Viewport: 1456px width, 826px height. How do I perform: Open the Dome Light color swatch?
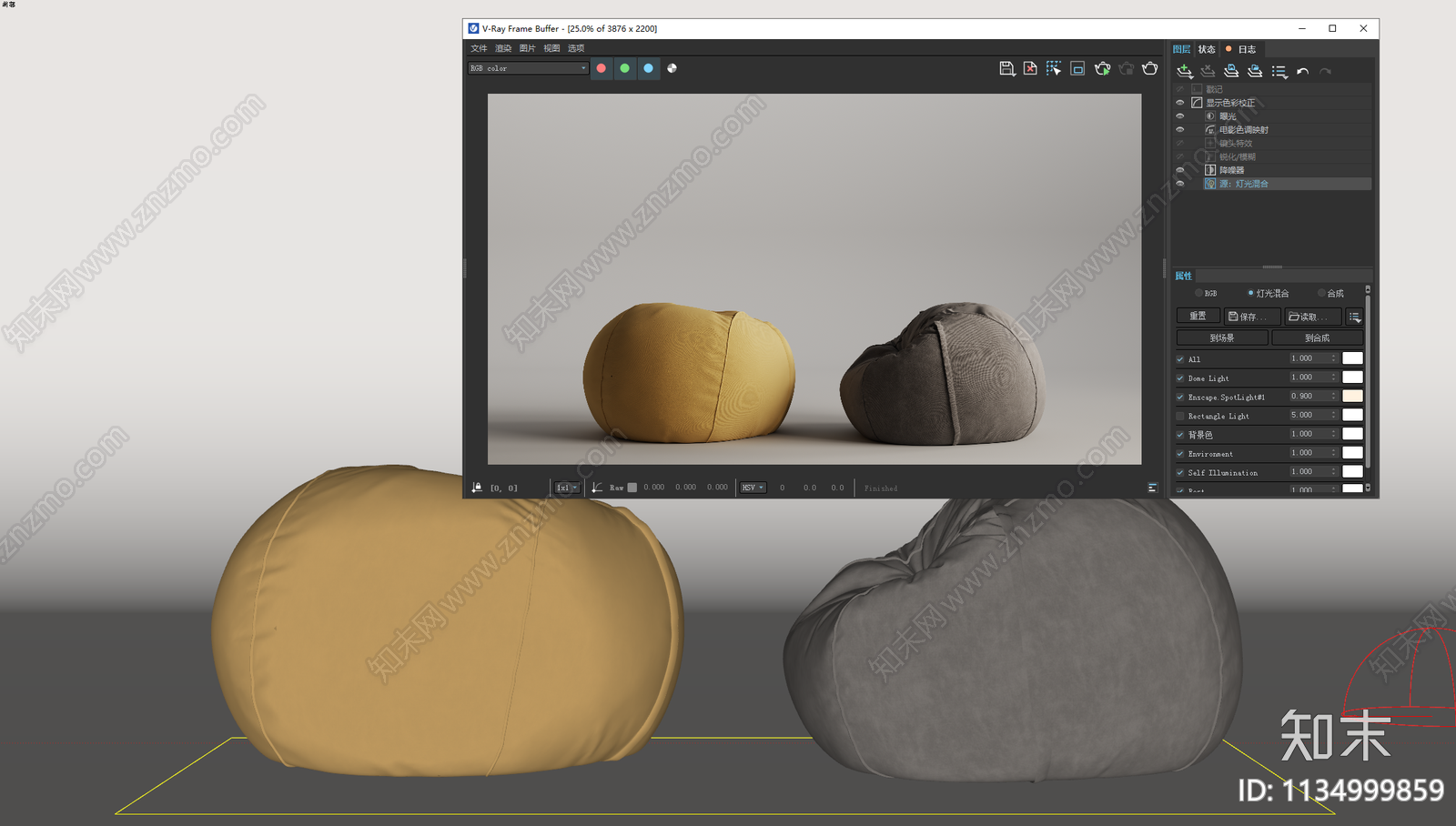tap(1352, 377)
